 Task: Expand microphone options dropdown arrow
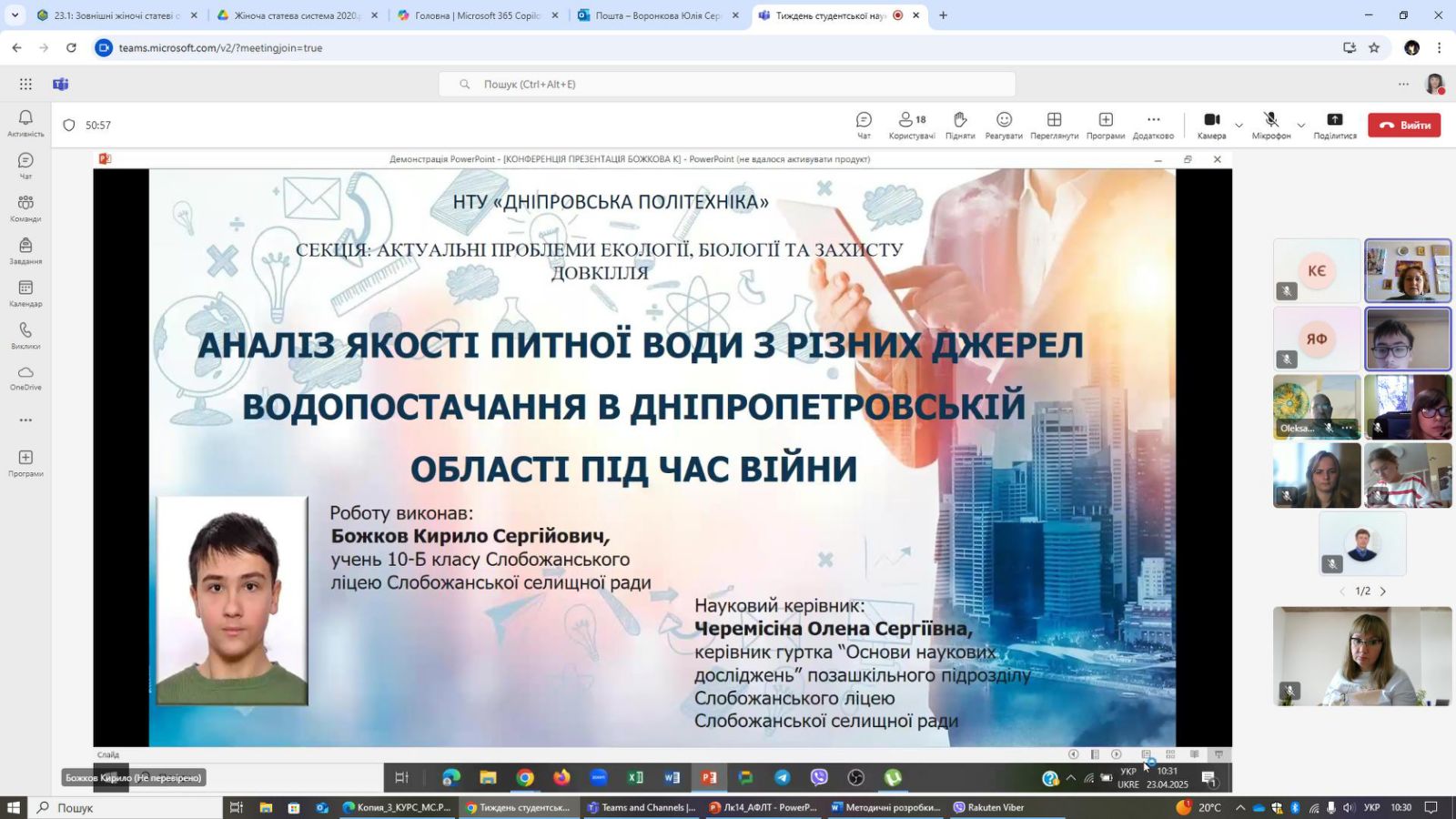pyautogui.click(x=1300, y=125)
